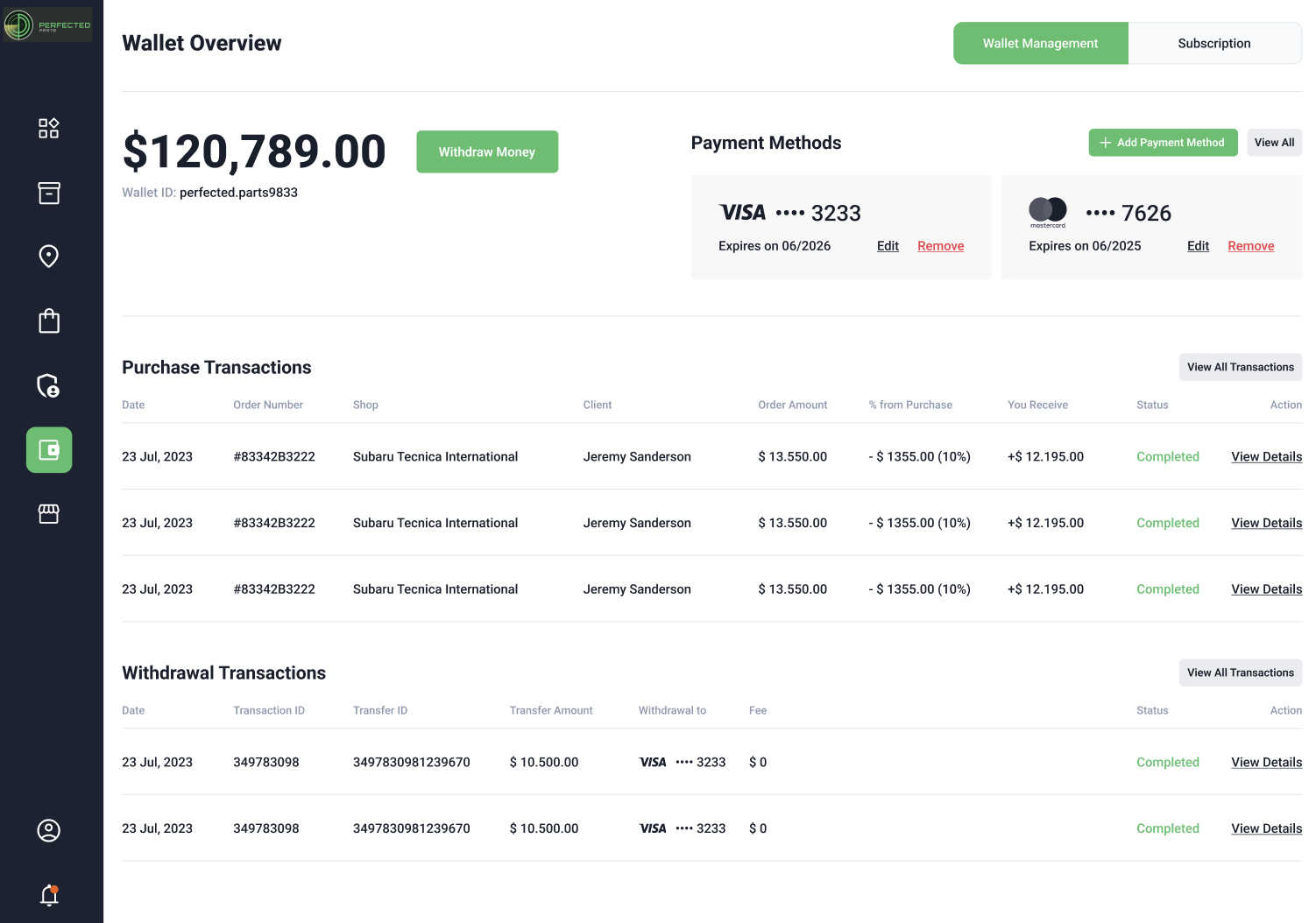This screenshot has width=1316, height=923.
Task: Click Add Payment Method button
Action: (x=1163, y=143)
